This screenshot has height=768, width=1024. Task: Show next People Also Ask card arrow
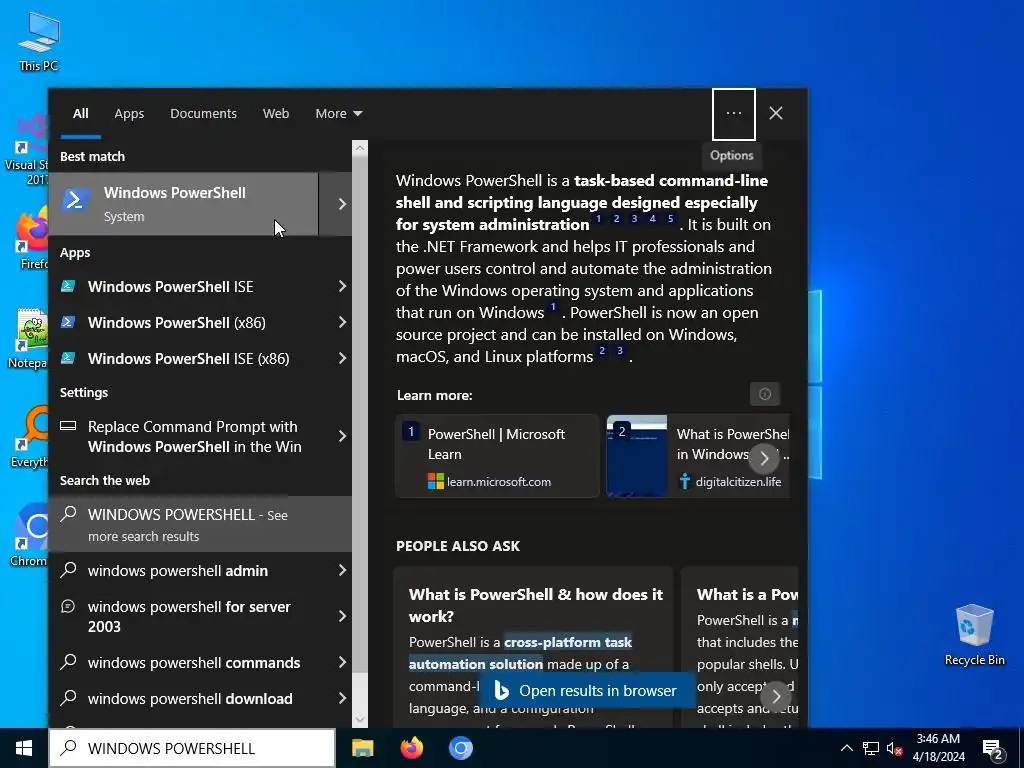click(776, 696)
